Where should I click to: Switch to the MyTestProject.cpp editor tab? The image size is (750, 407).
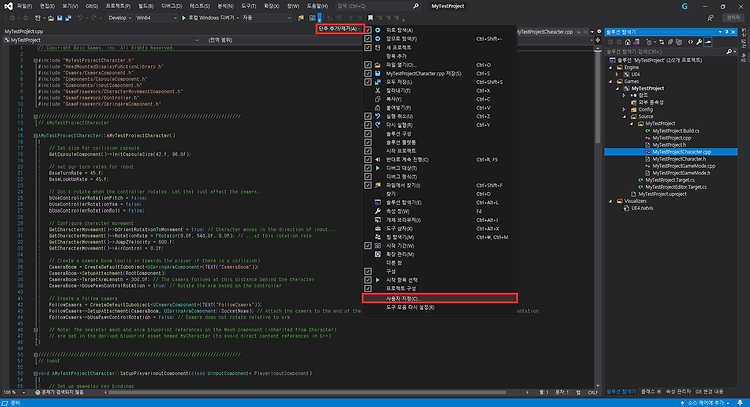coord(24,32)
